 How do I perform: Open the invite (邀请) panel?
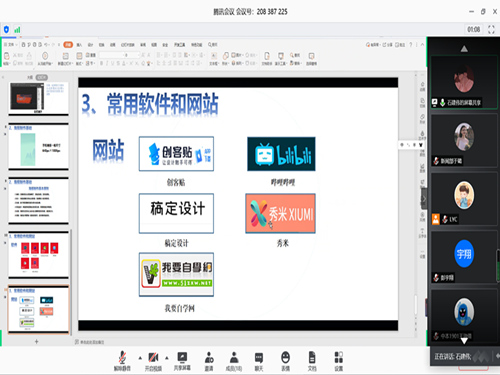[209, 361]
